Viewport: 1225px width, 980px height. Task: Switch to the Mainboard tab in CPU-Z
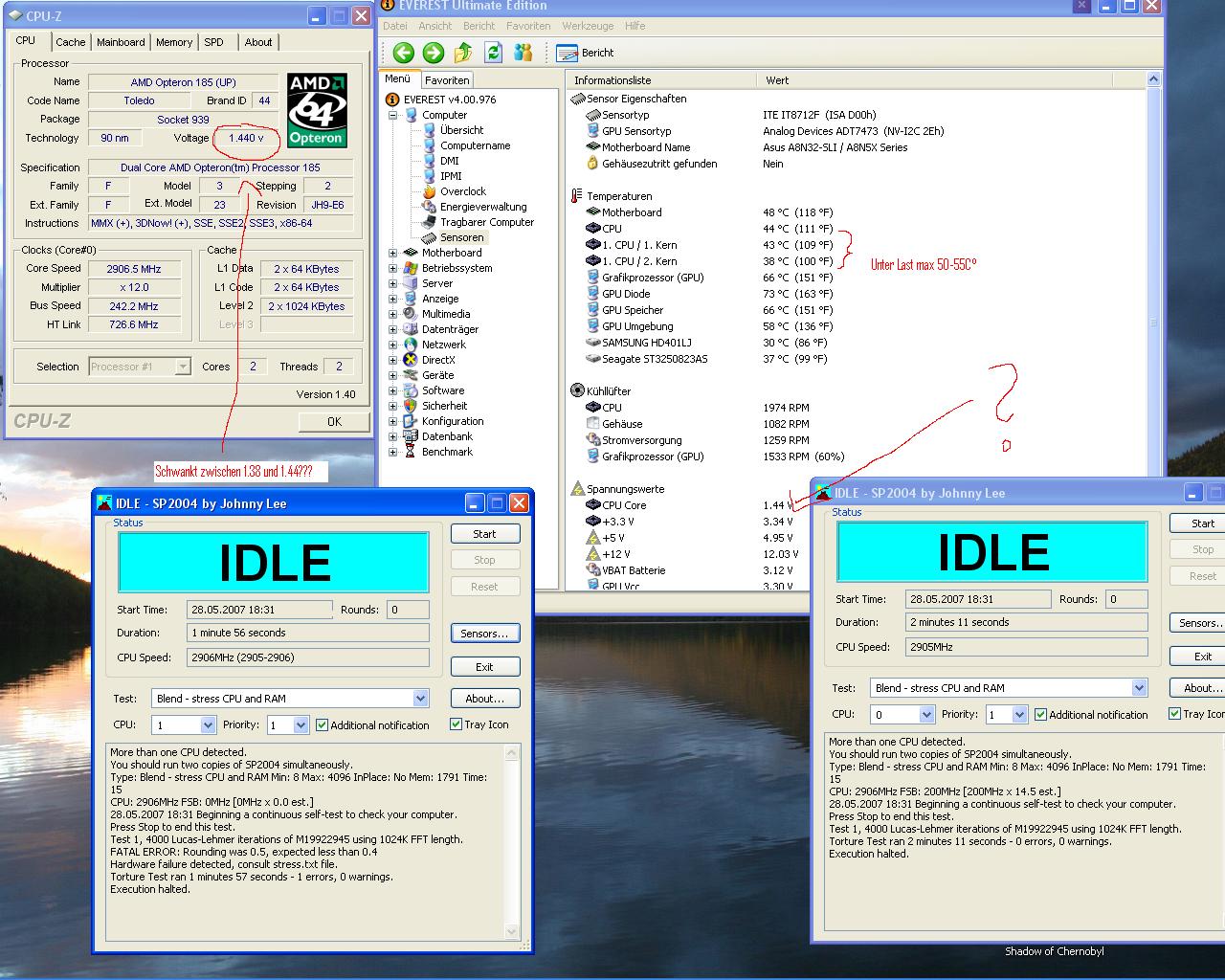pos(121,42)
